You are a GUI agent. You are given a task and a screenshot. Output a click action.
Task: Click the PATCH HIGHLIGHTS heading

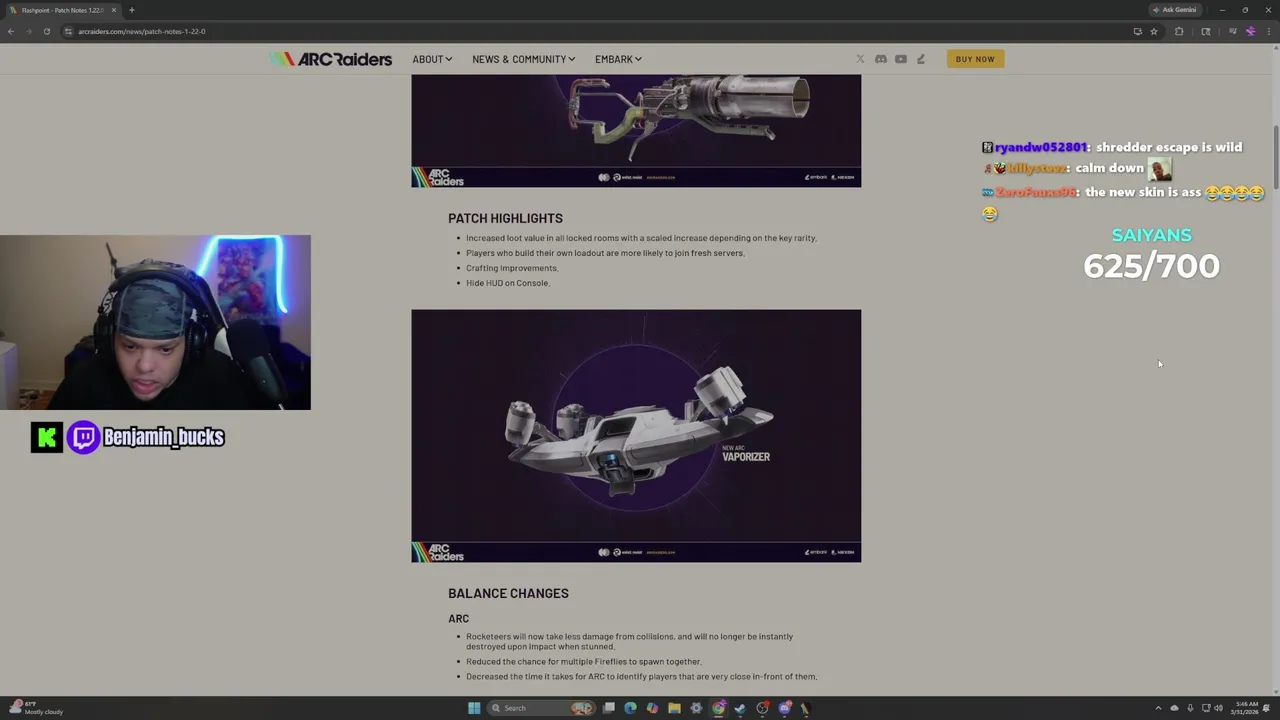coord(505,218)
